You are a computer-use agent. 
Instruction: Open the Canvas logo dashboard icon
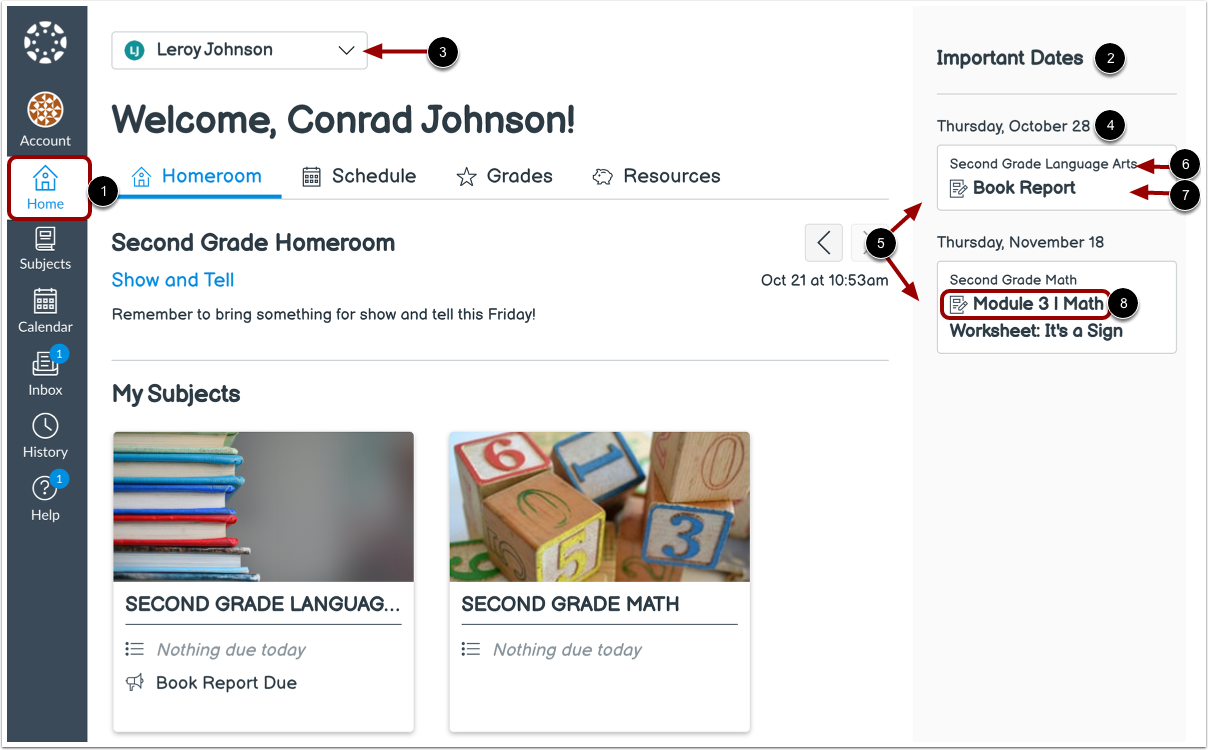[x=45, y=43]
